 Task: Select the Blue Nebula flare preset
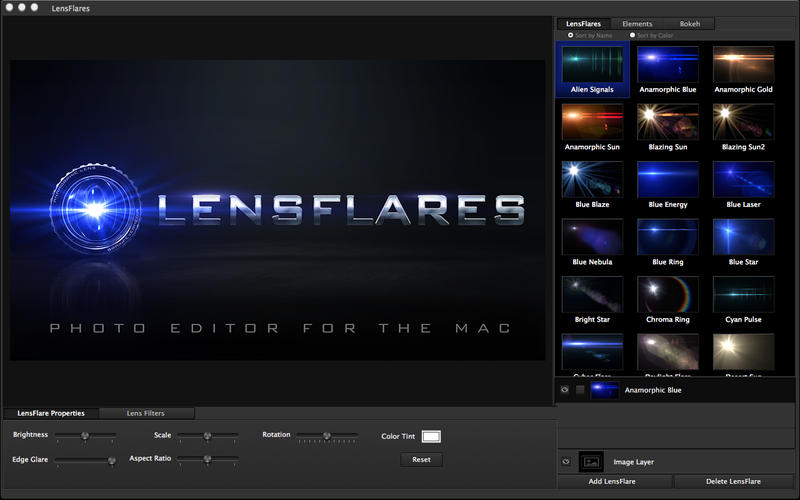(x=592, y=237)
